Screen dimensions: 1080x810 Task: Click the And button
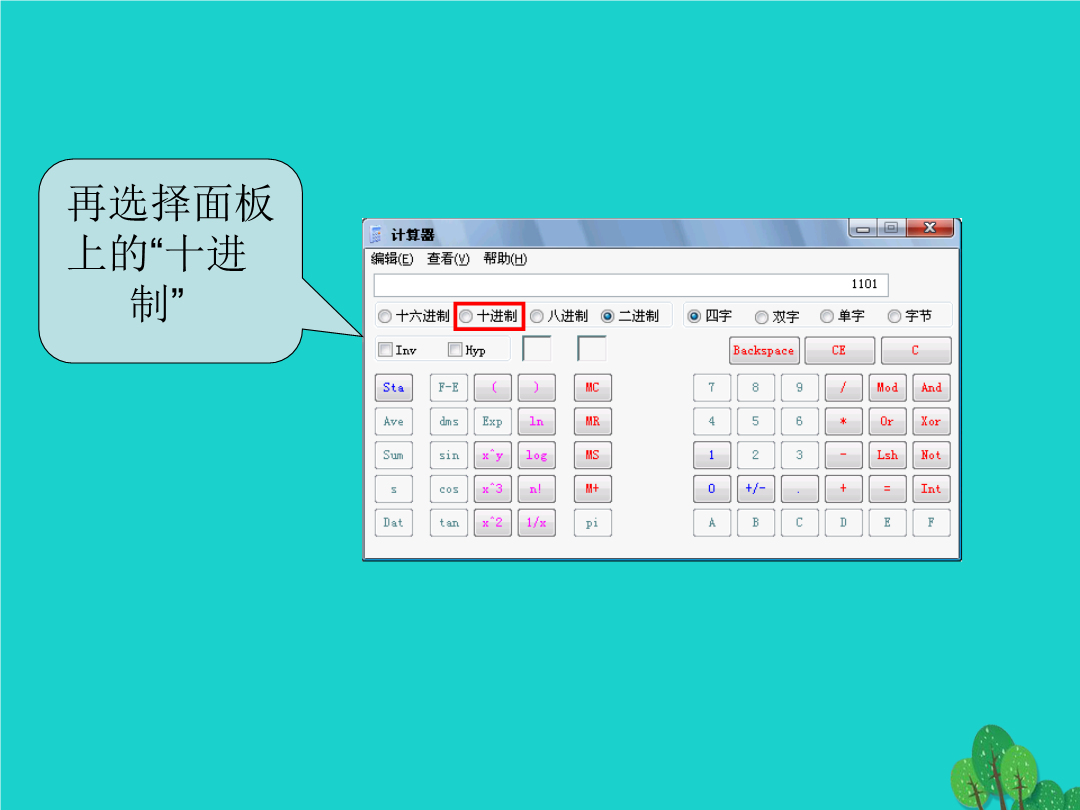[x=931, y=388]
